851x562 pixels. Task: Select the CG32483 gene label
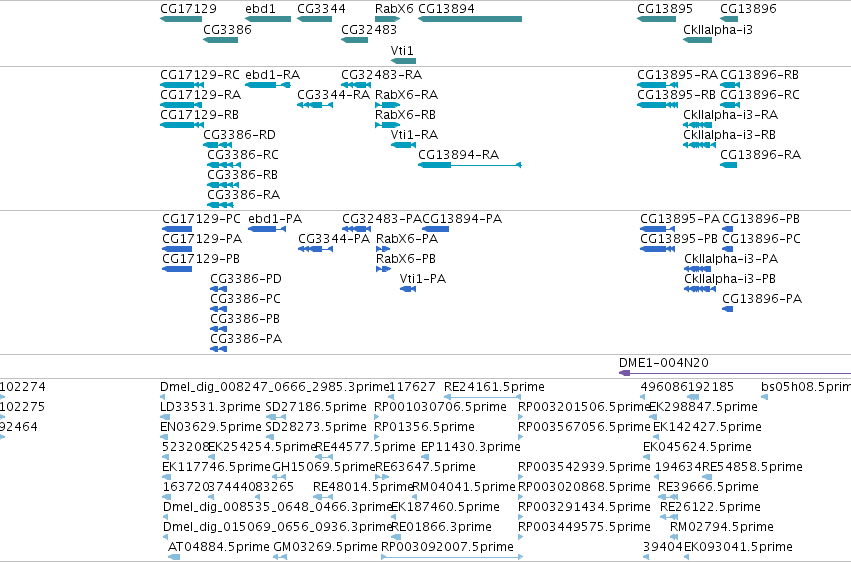(x=369, y=29)
